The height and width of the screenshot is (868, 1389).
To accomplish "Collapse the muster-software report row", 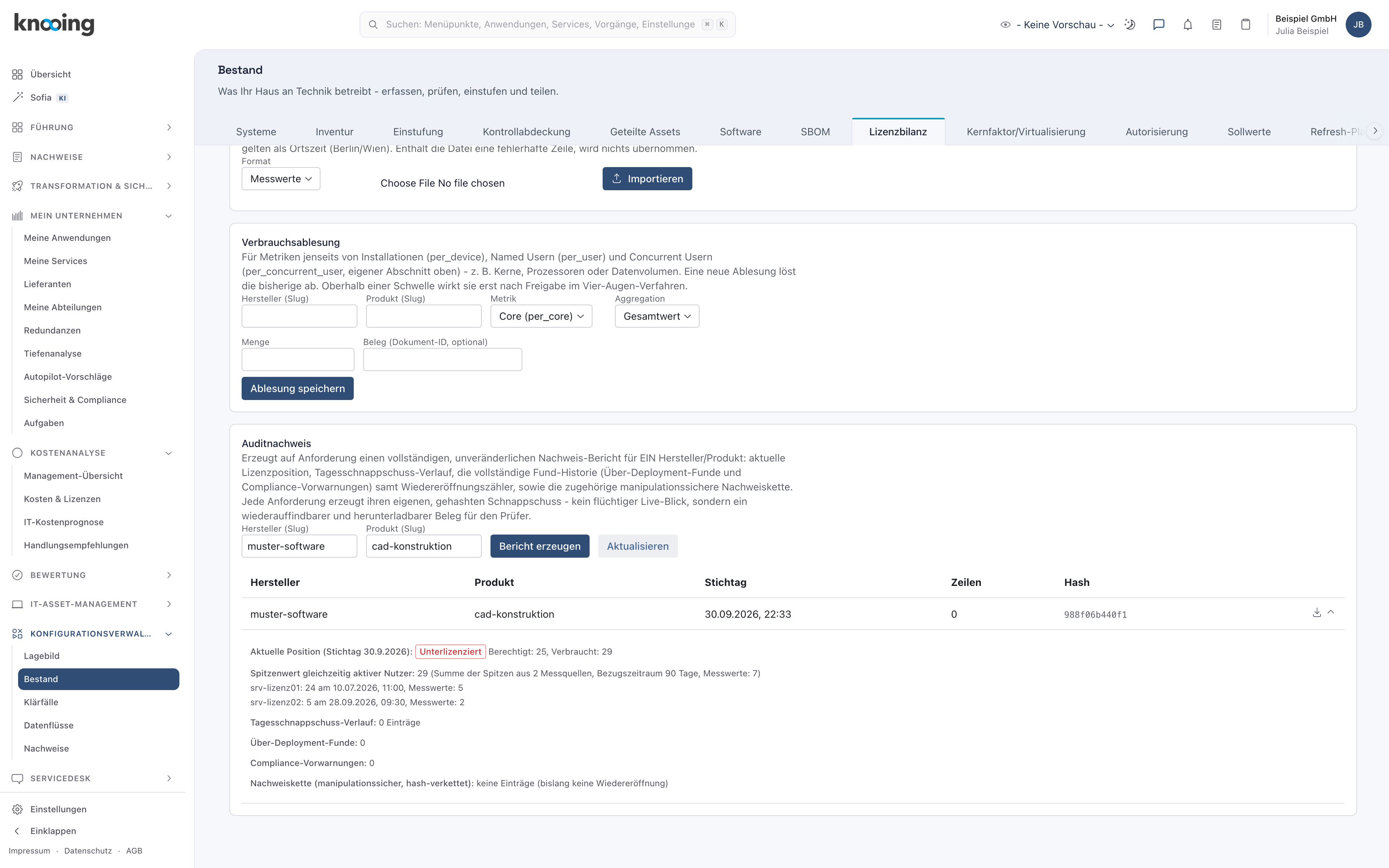I will coord(1331,613).
